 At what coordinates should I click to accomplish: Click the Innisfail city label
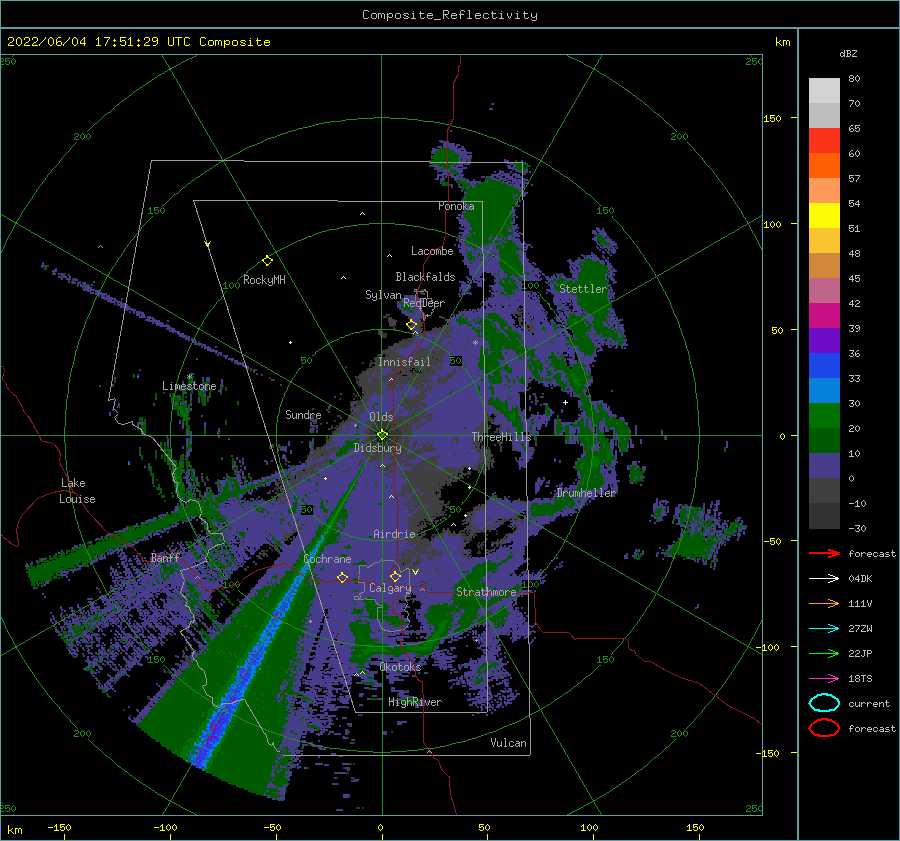[x=404, y=362]
